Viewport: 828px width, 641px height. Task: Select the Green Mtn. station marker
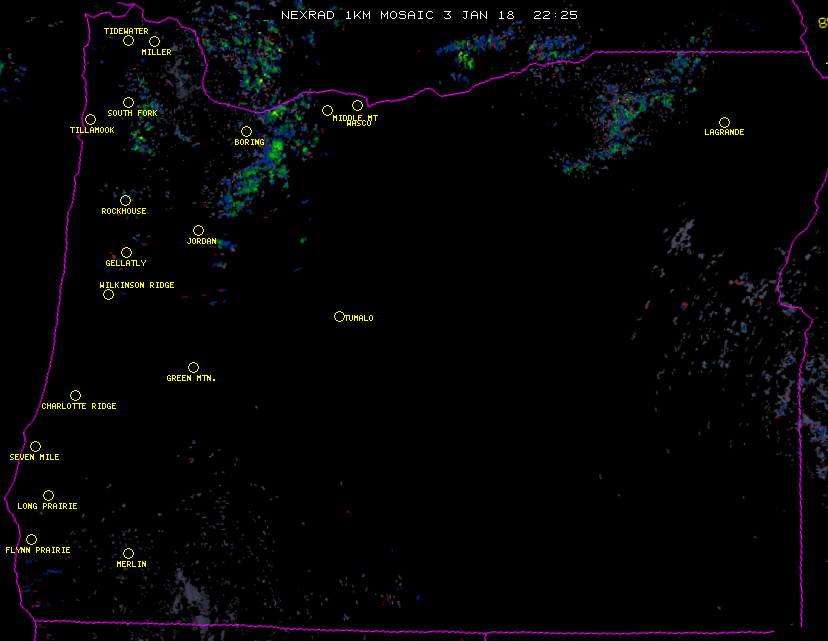pyautogui.click(x=193, y=367)
